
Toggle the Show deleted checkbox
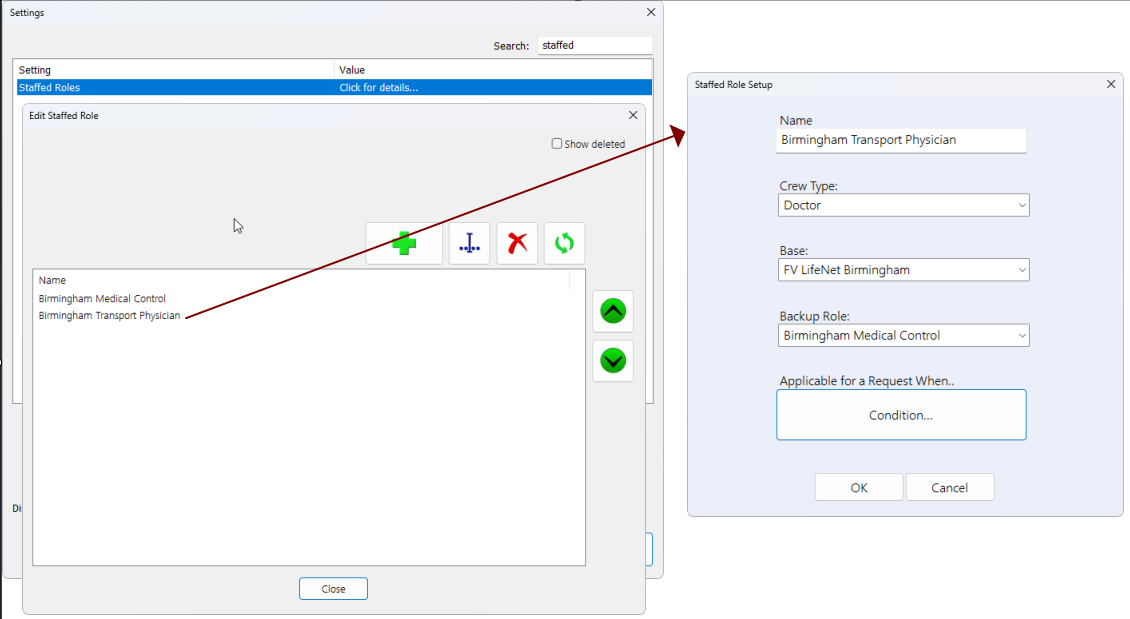[557, 144]
